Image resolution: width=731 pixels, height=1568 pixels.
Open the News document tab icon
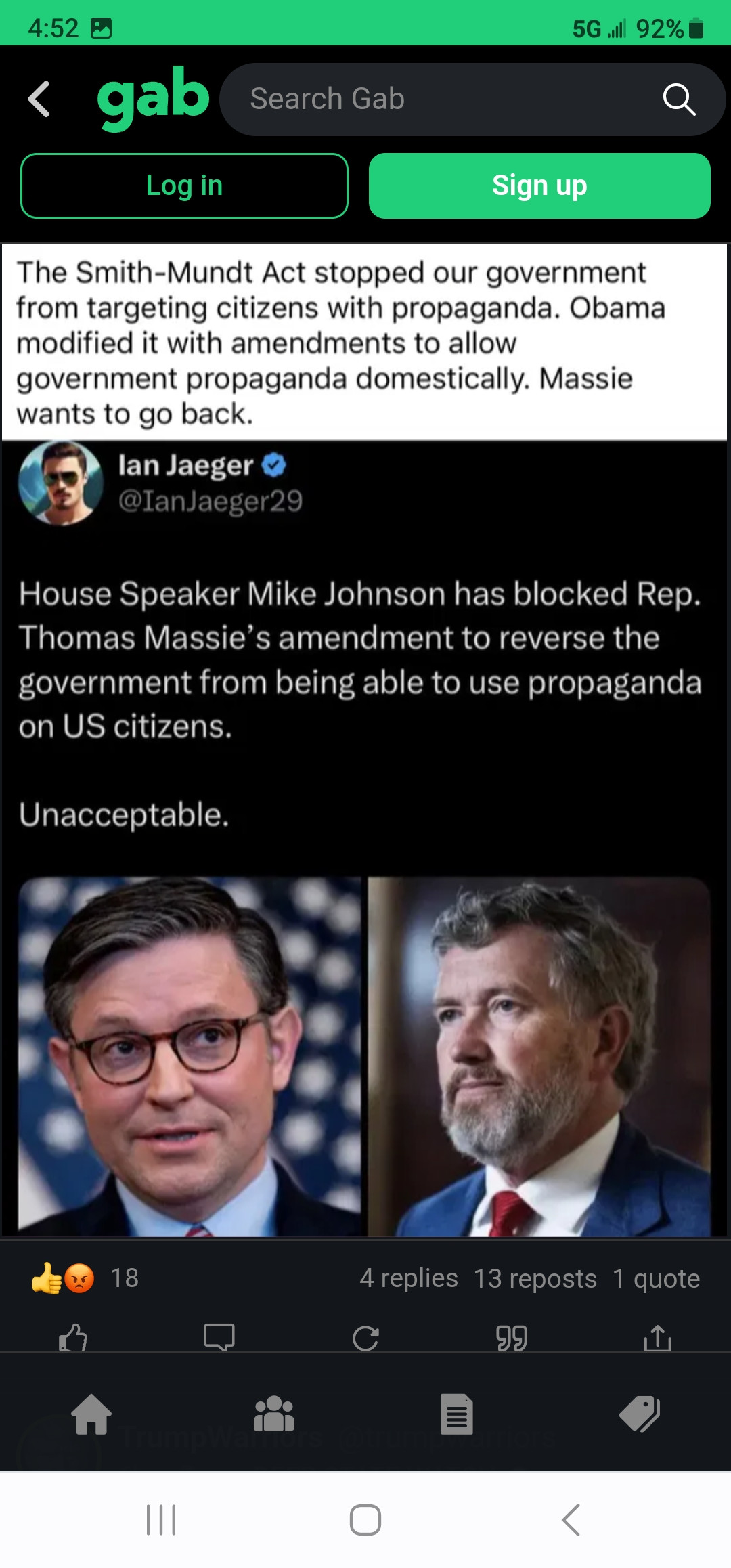point(457,1414)
